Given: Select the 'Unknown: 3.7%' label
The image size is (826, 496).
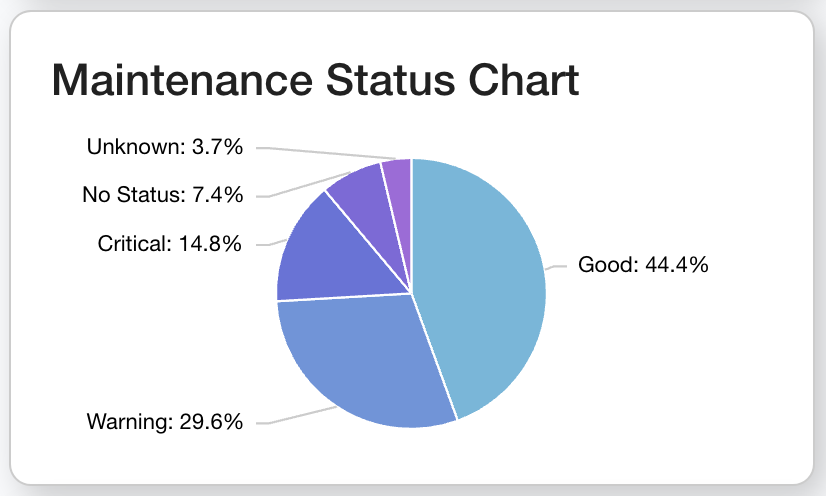Looking at the screenshot, I should (165, 148).
